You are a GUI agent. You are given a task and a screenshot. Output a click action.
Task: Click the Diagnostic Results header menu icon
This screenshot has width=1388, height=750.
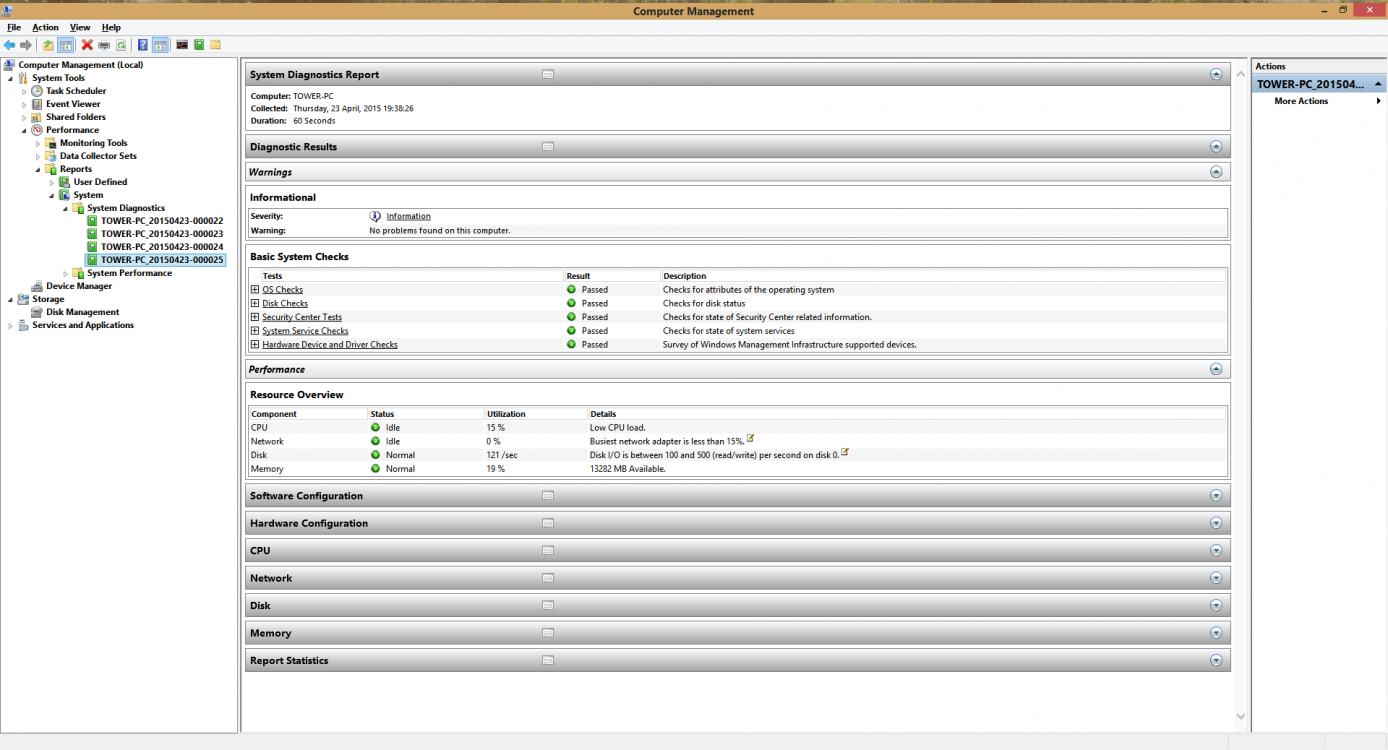pos(548,146)
